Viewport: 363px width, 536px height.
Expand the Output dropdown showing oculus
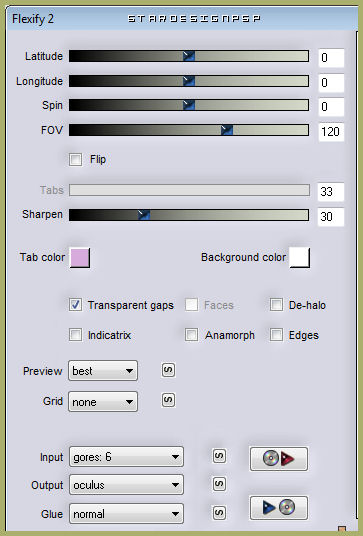pyautogui.click(x=126, y=485)
